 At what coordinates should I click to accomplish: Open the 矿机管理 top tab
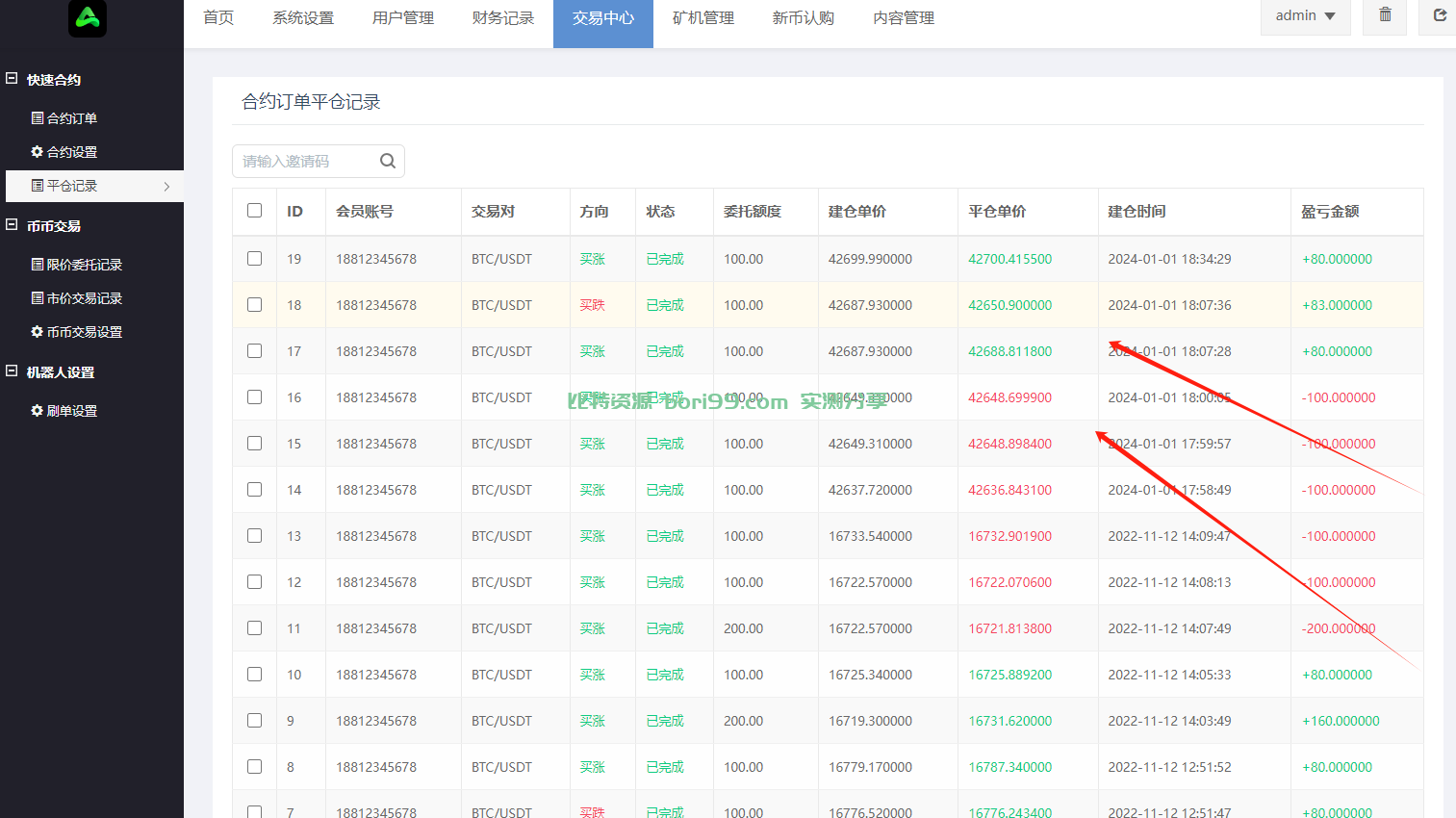click(703, 18)
